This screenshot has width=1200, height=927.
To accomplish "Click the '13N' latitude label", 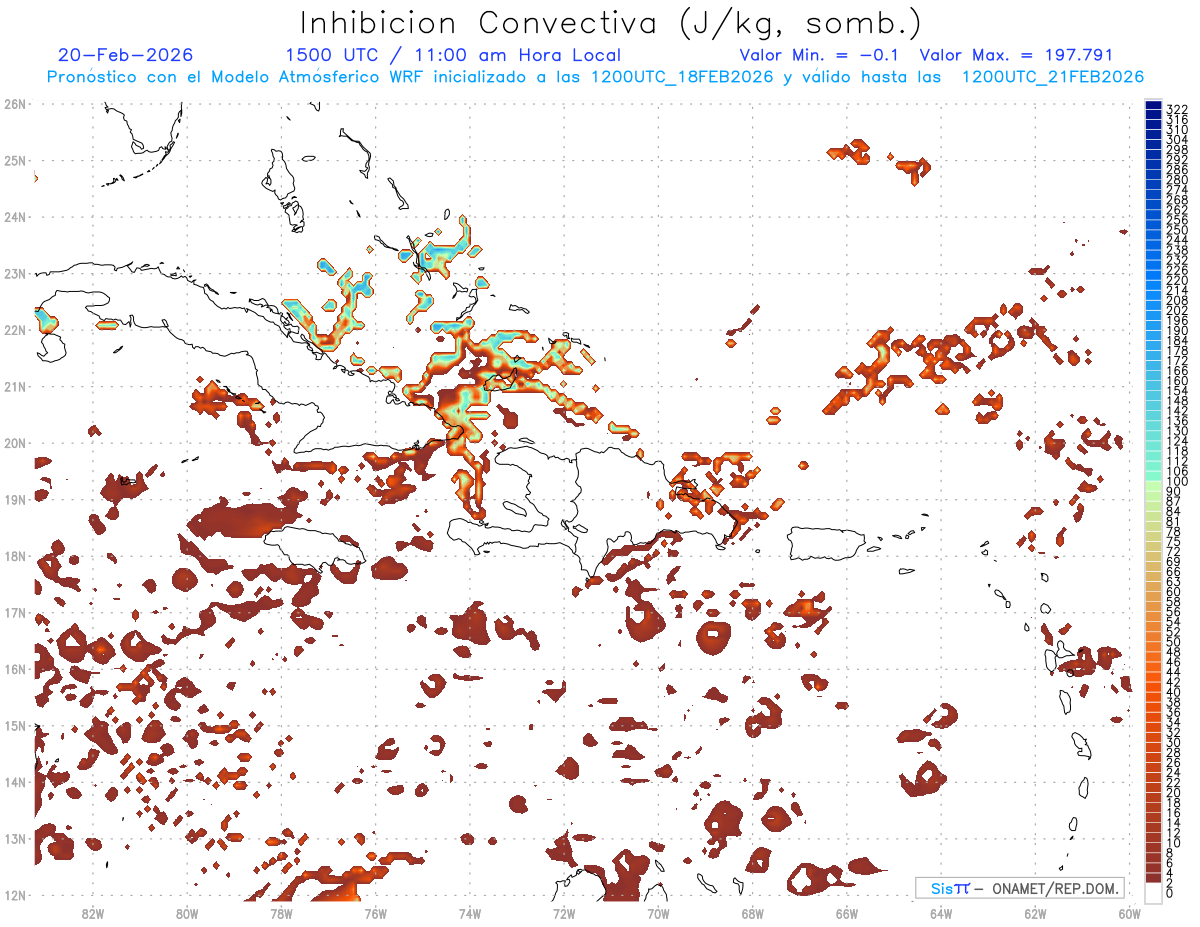I will coord(15,838).
